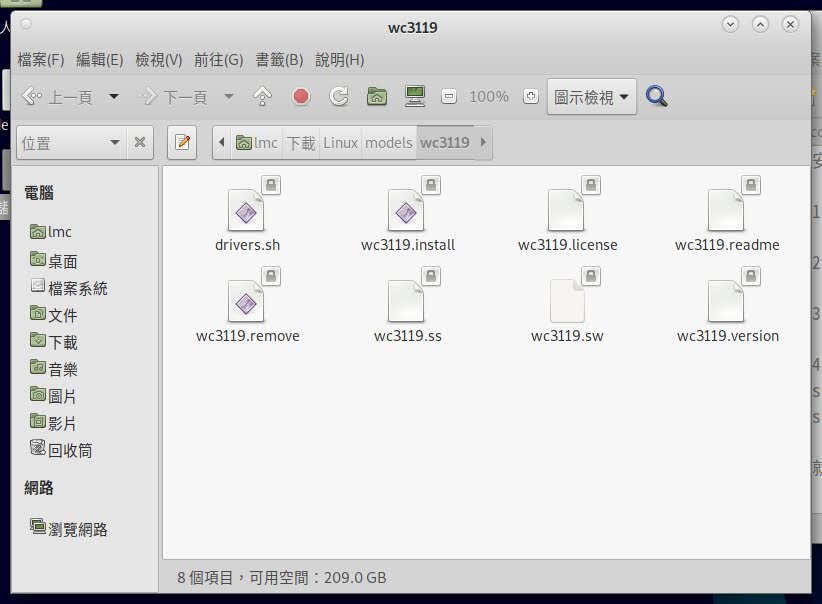
Task: Click the 網路 sidebar section heading
Action: (x=39, y=488)
